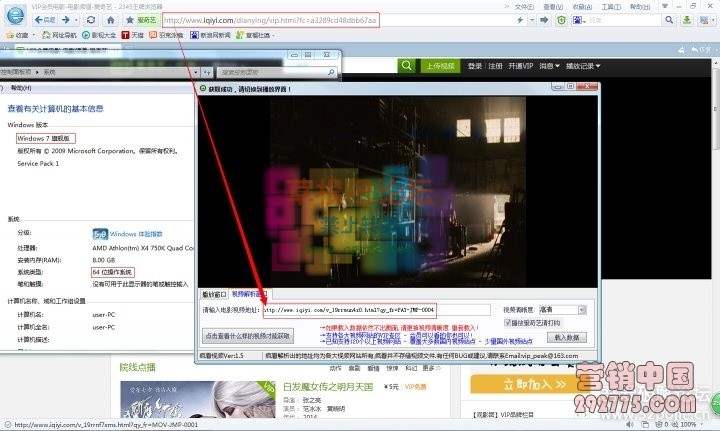Screen dimensions: 720x431
Task: Click the Windows 体验指数 rating icon
Action: (100, 234)
